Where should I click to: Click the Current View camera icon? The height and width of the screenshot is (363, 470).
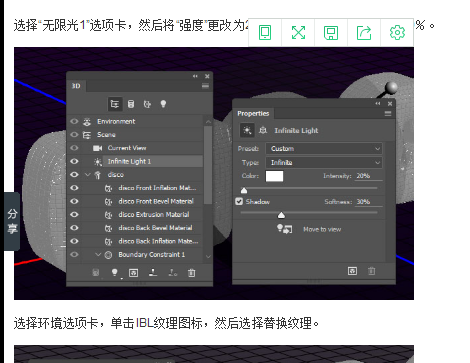(98, 148)
